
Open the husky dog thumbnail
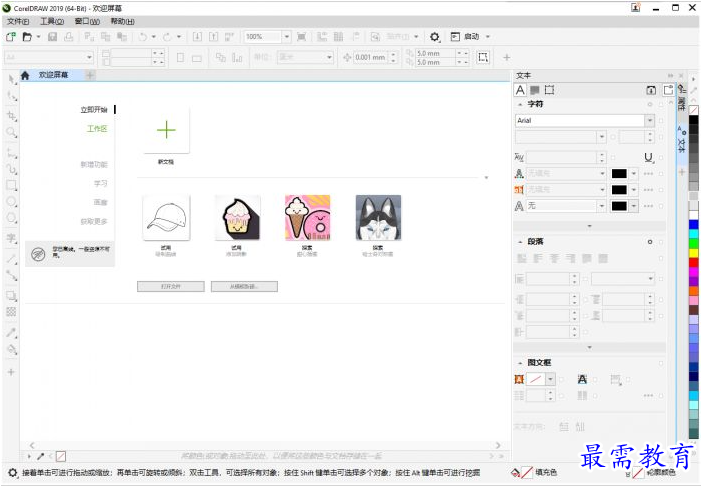pos(378,218)
